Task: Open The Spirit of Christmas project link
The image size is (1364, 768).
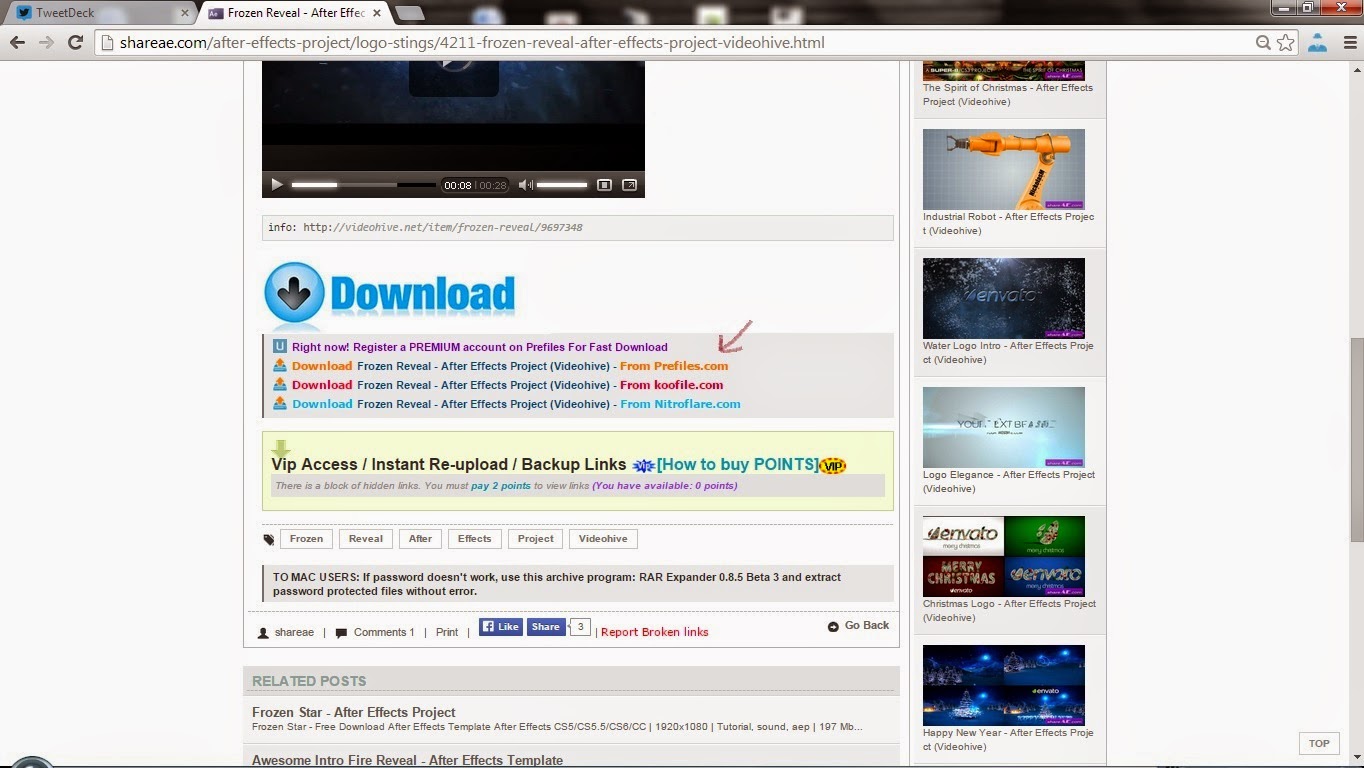Action: point(1008,95)
